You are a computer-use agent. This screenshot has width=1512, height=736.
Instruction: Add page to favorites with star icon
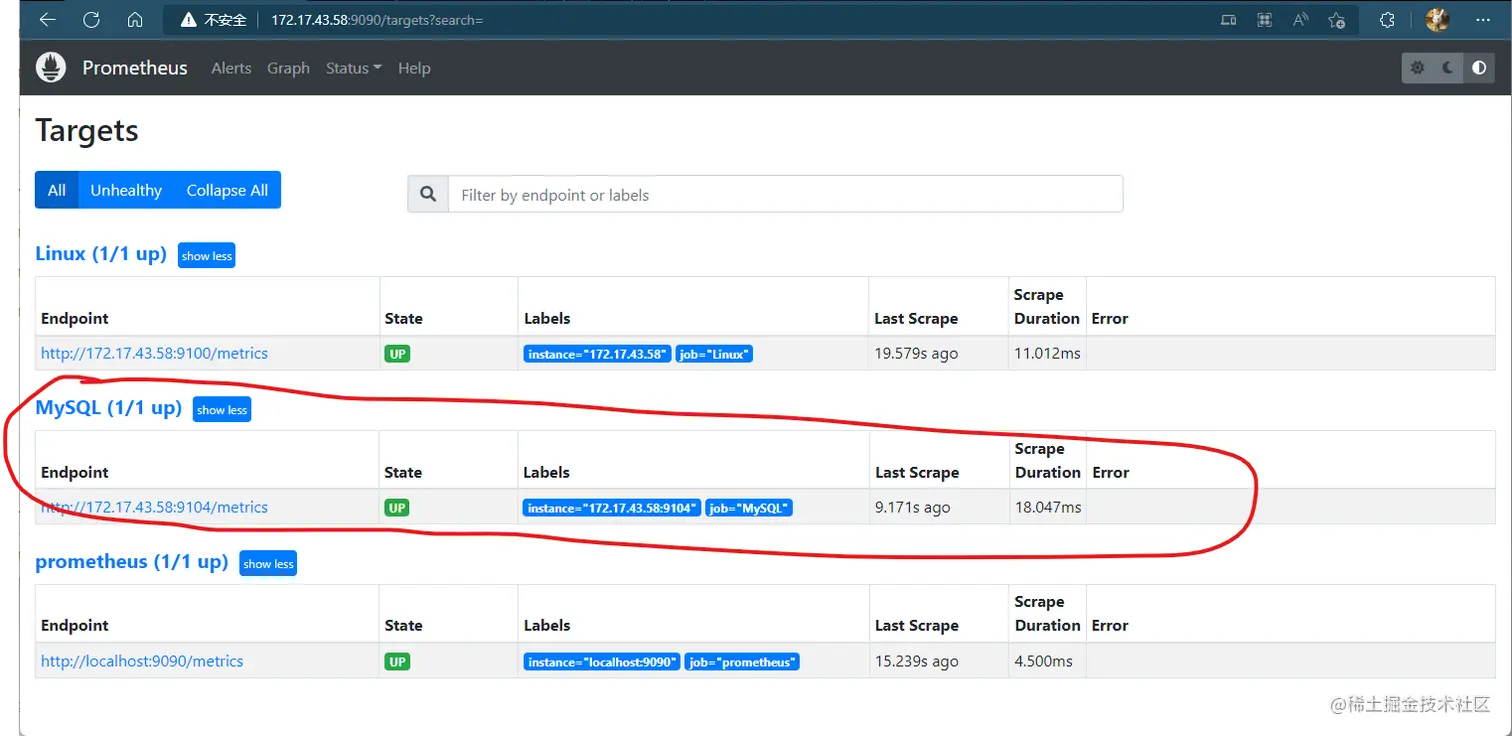[1336, 20]
